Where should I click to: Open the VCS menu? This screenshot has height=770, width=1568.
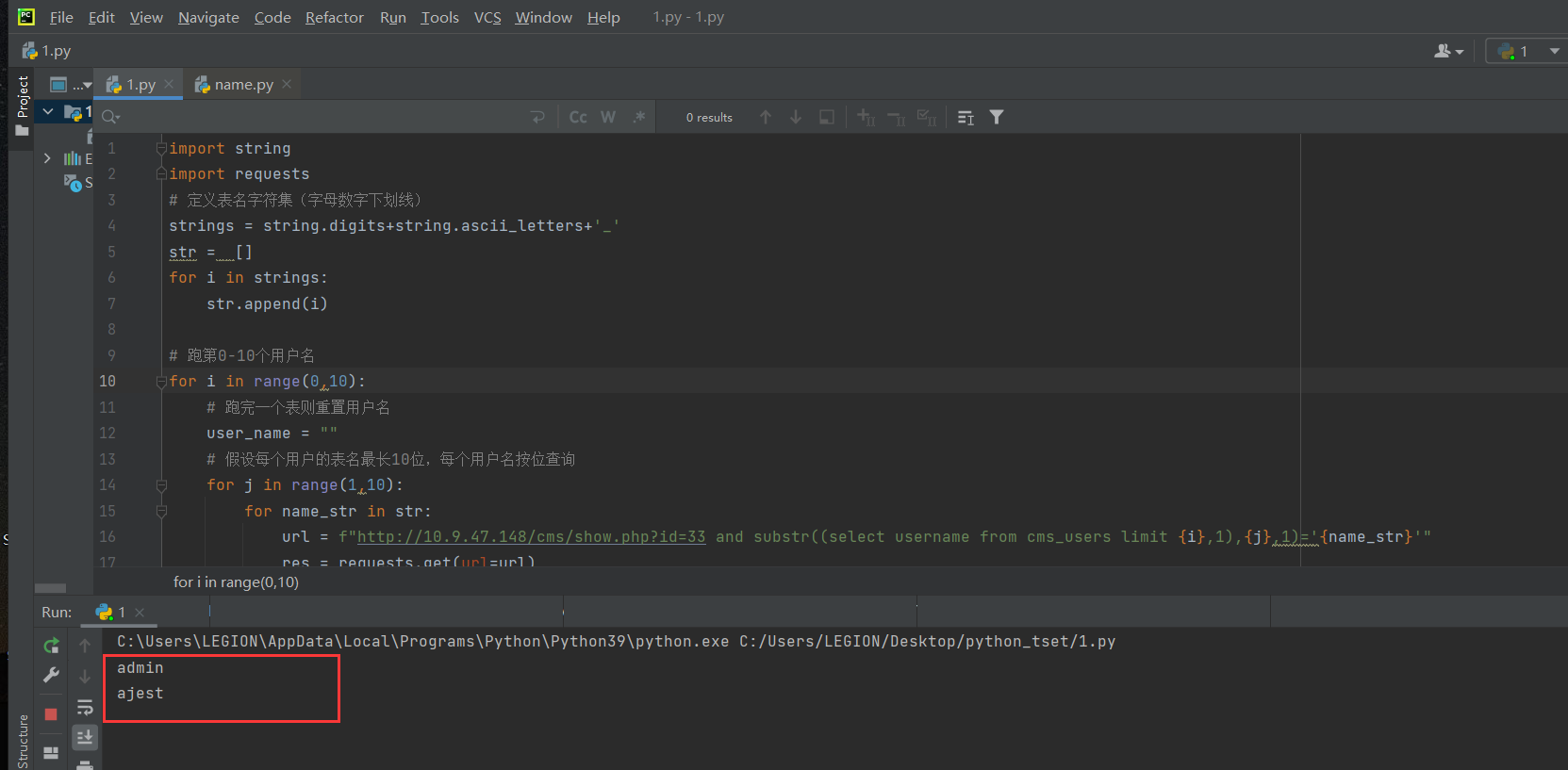tap(487, 17)
